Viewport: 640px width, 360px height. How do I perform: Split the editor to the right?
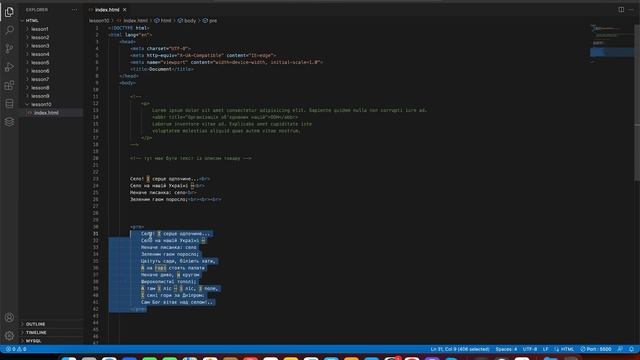click(x=621, y=9)
